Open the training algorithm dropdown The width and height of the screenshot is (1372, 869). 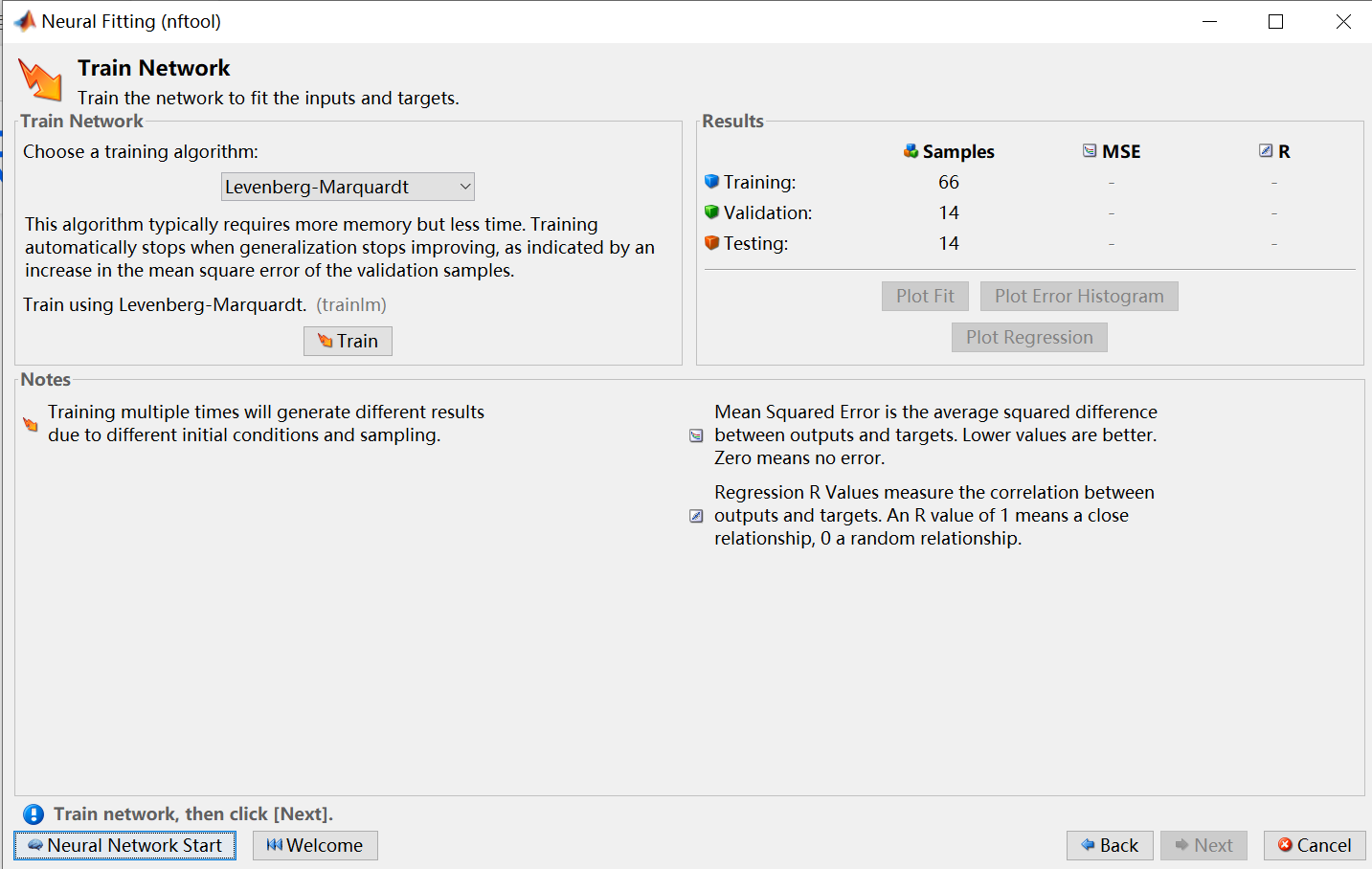pos(348,187)
